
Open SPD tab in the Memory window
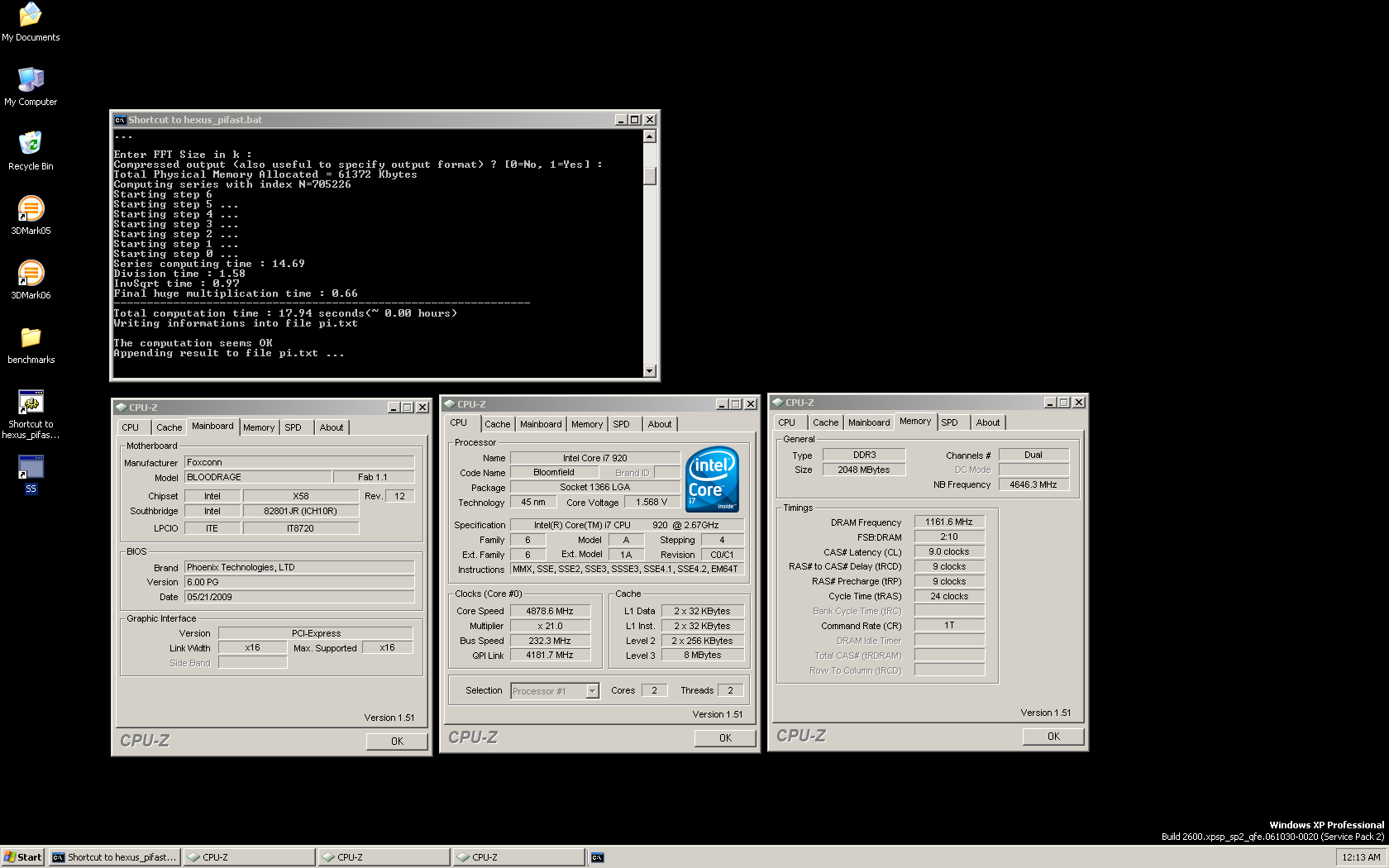click(x=950, y=422)
